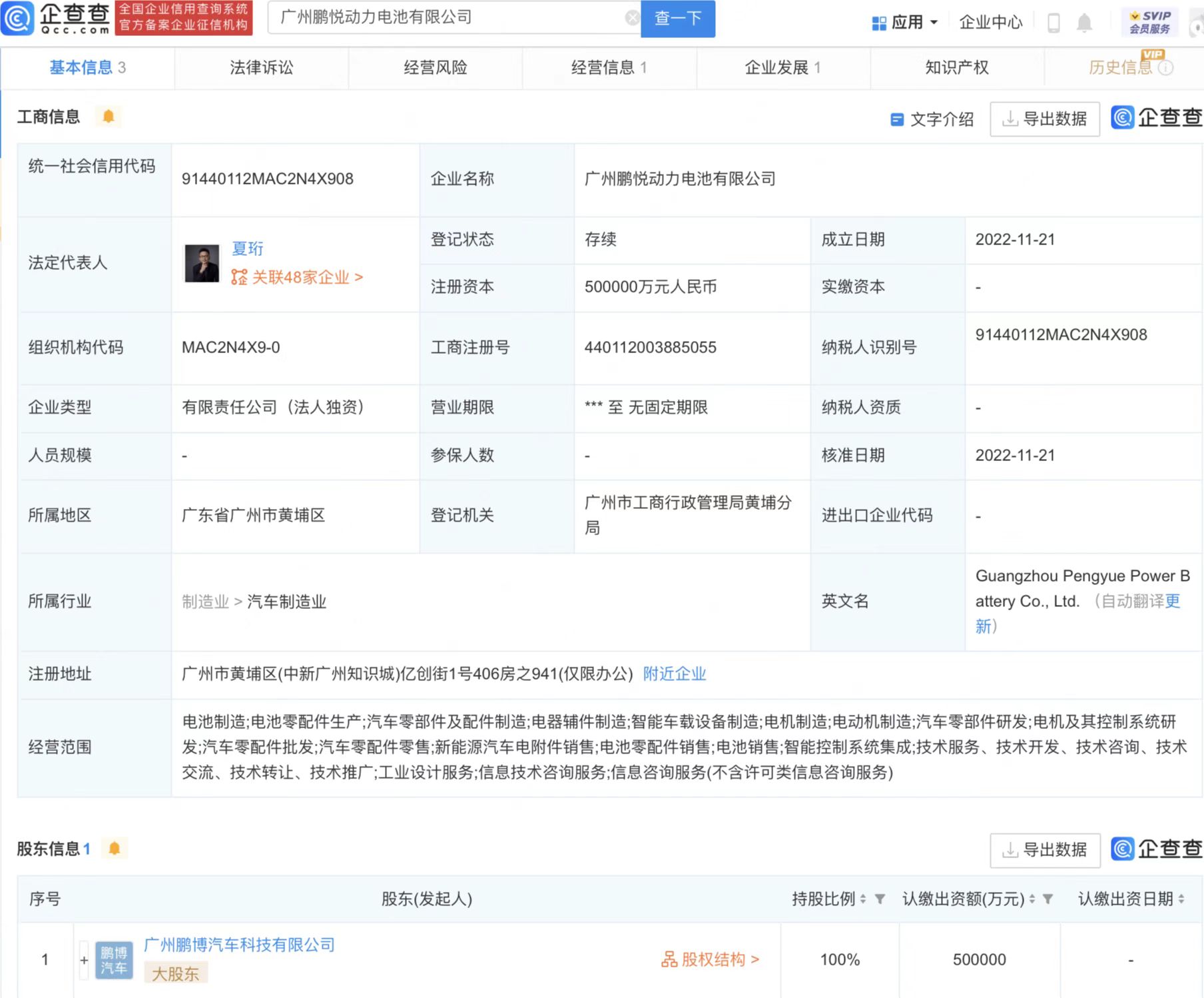Image resolution: width=1204 pixels, height=998 pixels.
Task: Click the bell alert icon beside 股东信息
Action: tap(115, 847)
